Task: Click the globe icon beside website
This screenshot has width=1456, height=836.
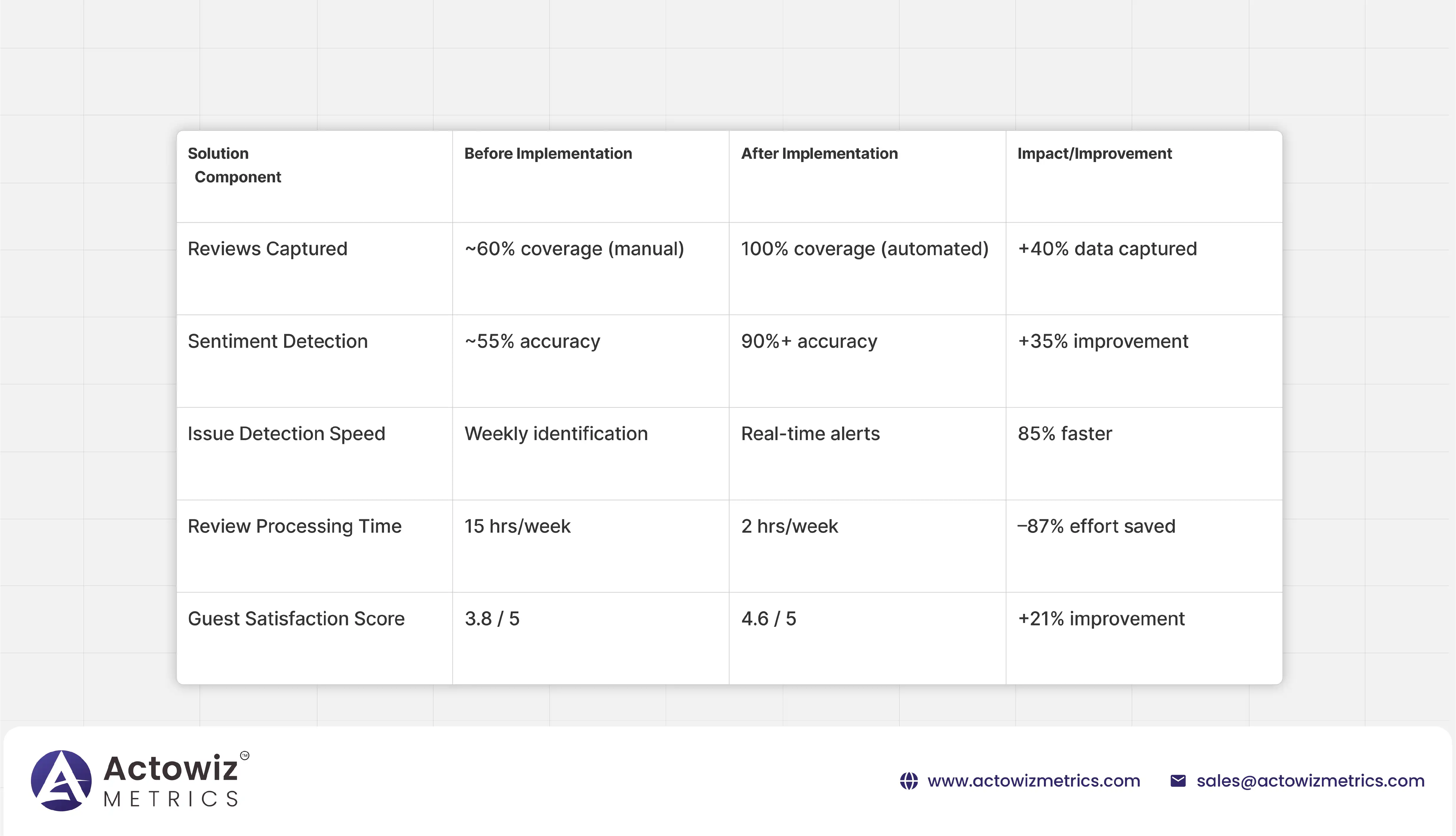Action: tap(908, 781)
